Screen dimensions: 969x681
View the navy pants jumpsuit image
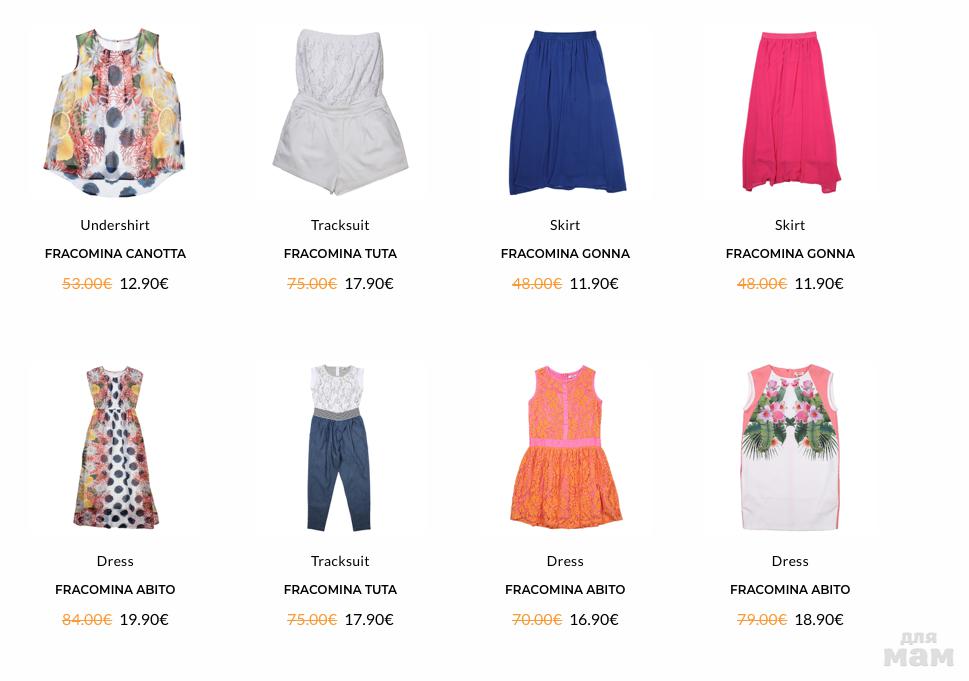(x=339, y=447)
